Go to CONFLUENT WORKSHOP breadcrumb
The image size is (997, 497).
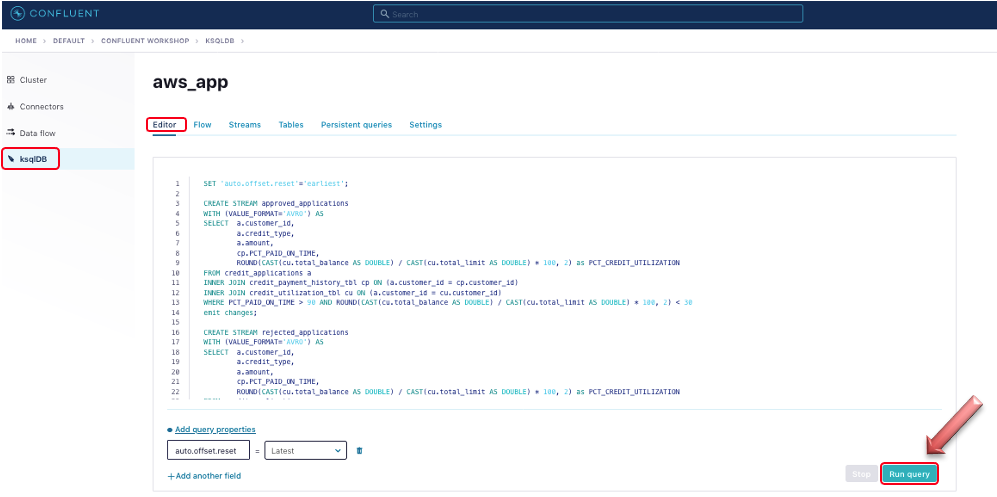(145, 41)
